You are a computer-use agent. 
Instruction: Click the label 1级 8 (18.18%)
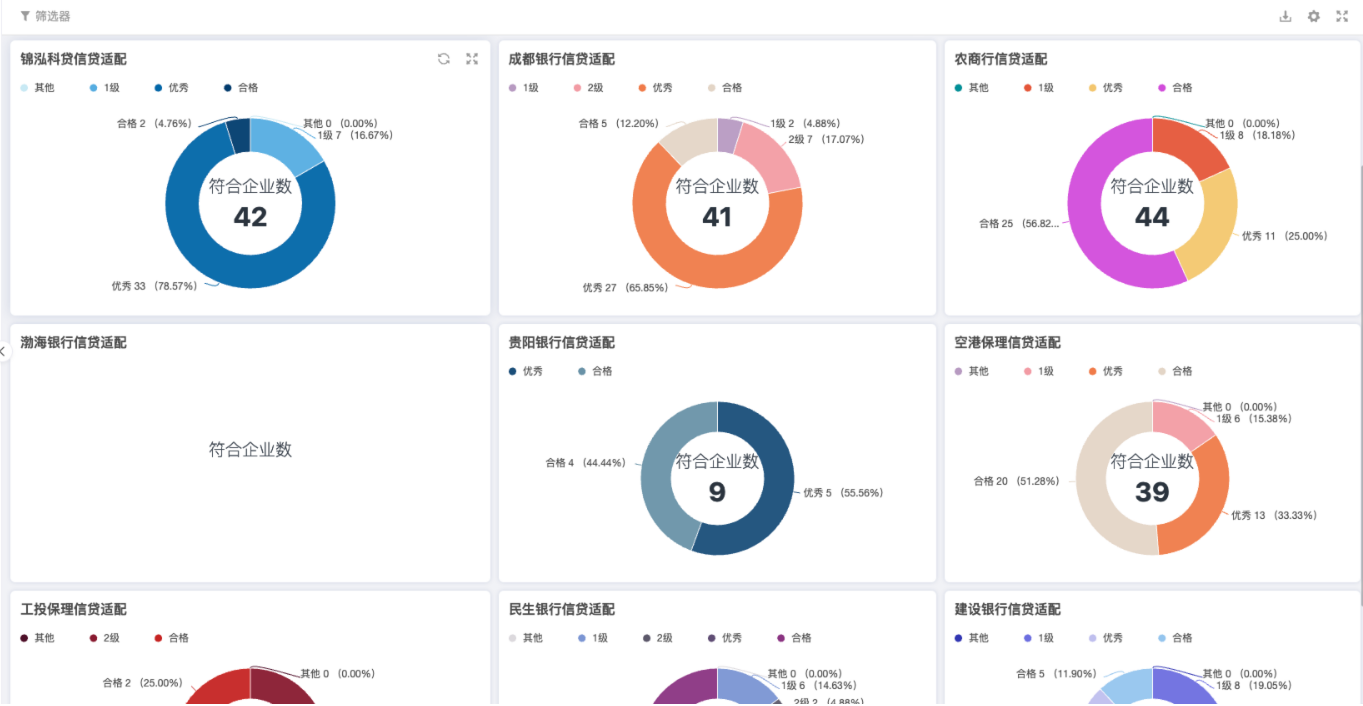coord(1257,135)
